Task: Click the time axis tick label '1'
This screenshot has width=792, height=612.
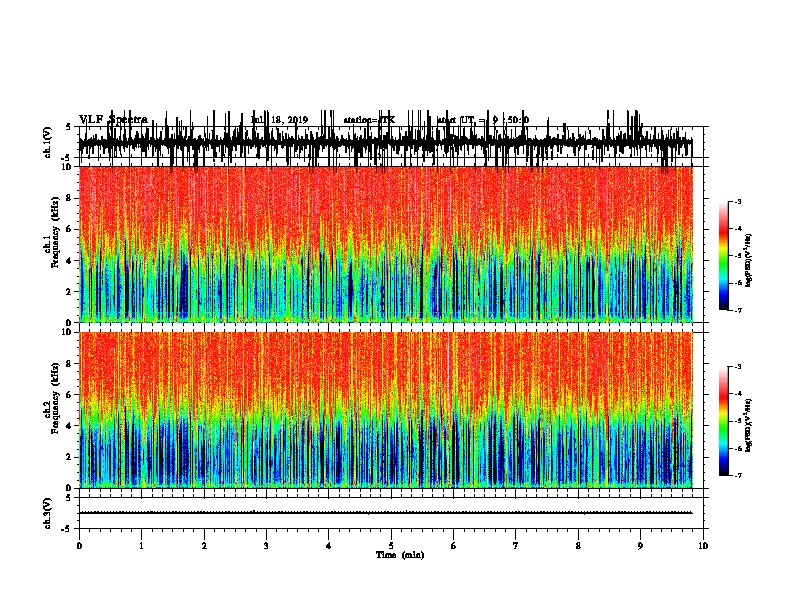Action: click(x=141, y=546)
